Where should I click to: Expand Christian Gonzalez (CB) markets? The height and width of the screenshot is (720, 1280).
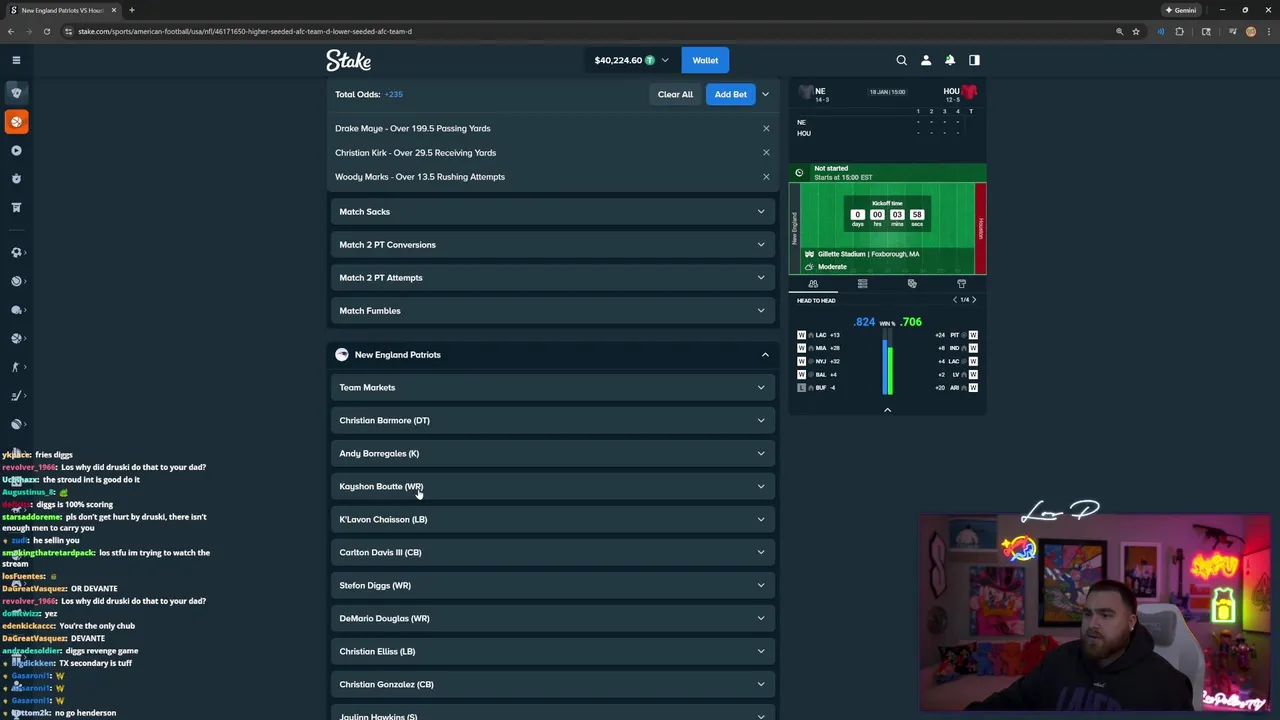coord(553,684)
